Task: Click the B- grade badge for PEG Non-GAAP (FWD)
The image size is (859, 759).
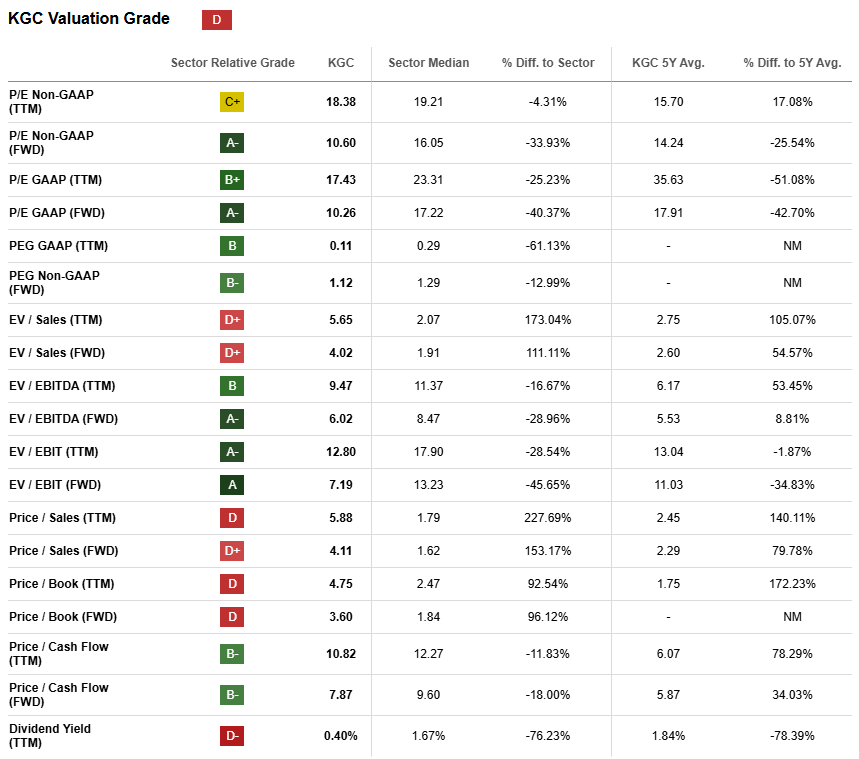Action: pyautogui.click(x=232, y=283)
